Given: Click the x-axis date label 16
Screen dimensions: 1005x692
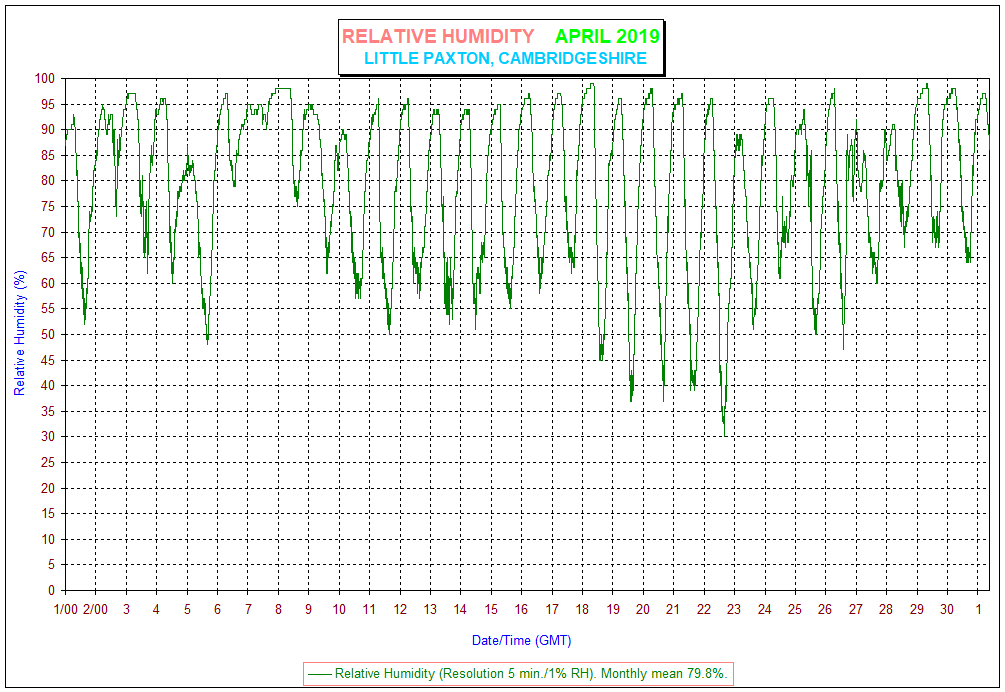Looking at the screenshot, I should point(521,609).
